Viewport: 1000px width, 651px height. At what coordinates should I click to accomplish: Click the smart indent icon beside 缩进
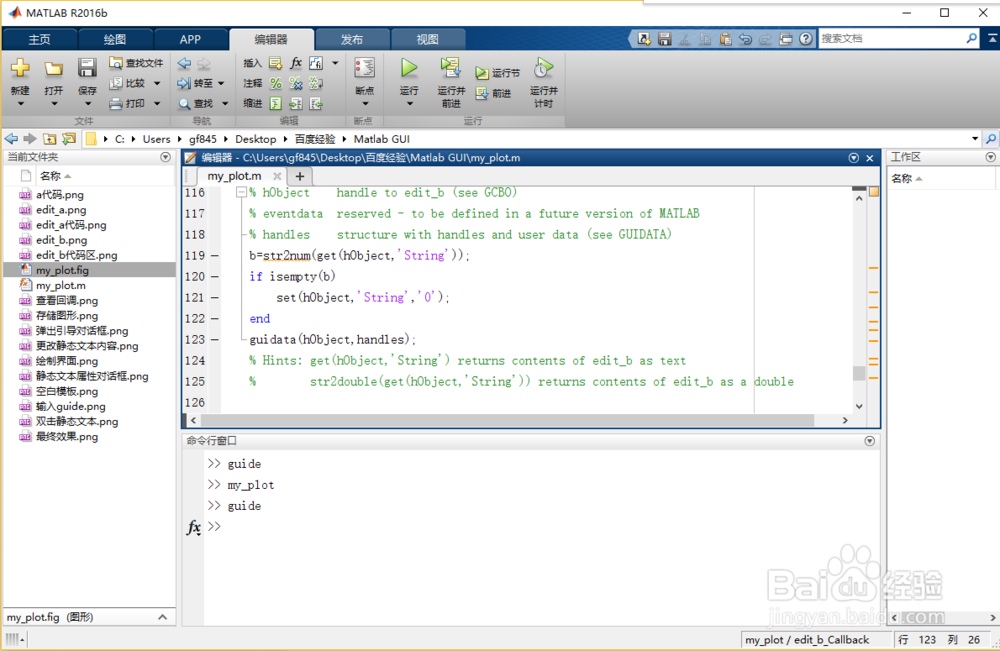(x=276, y=103)
